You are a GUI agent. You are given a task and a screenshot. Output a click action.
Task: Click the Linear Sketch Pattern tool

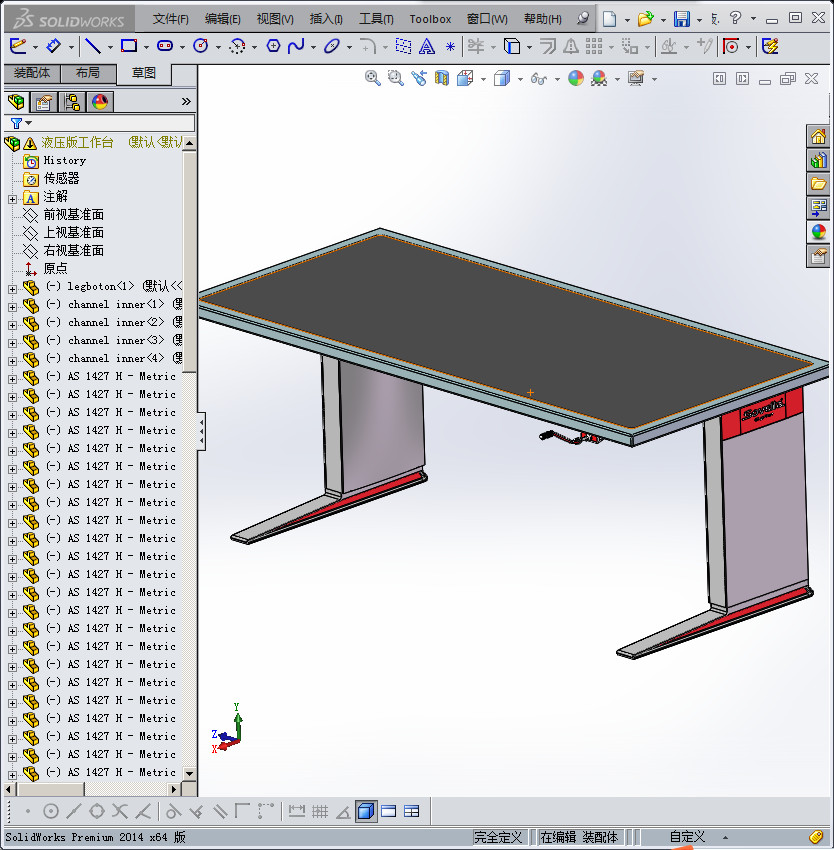click(594, 47)
